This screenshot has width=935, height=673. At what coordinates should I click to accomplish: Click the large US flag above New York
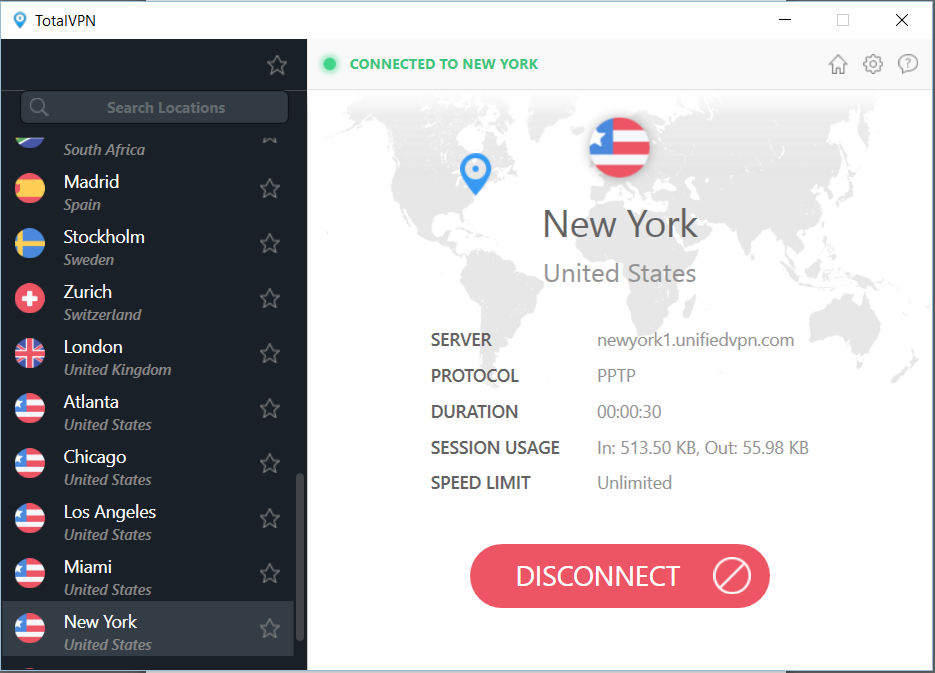click(x=620, y=147)
